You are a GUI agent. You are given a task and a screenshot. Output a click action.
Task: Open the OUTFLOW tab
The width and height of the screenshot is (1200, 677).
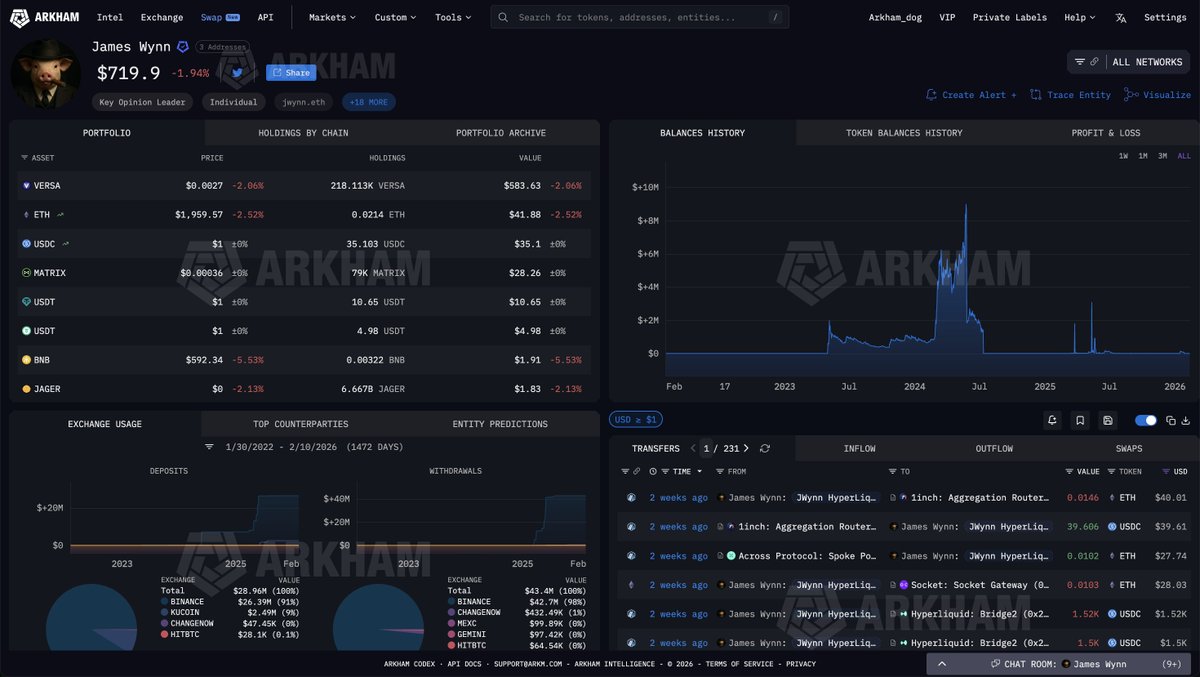pyautogui.click(x=994, y=449)
